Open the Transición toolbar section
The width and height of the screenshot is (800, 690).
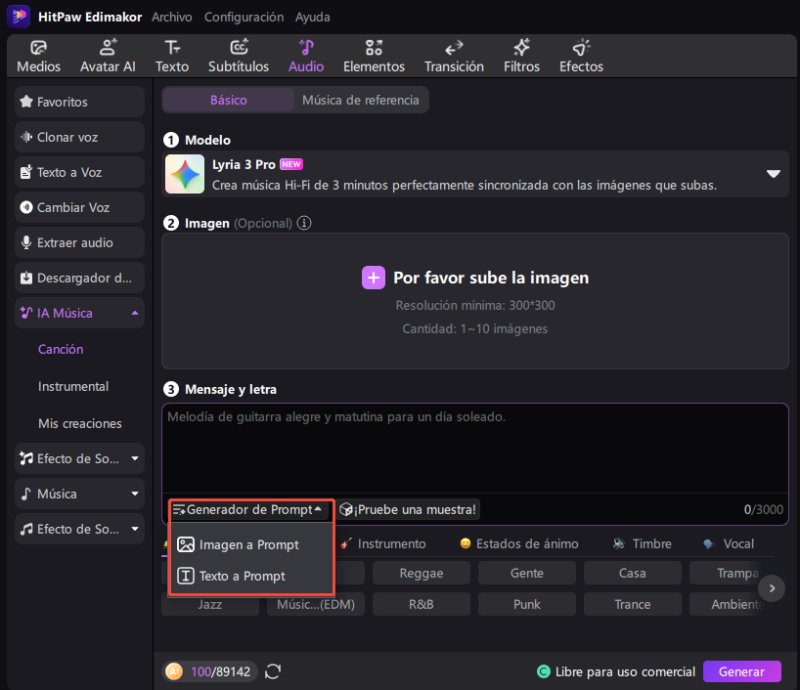(454, 56)
